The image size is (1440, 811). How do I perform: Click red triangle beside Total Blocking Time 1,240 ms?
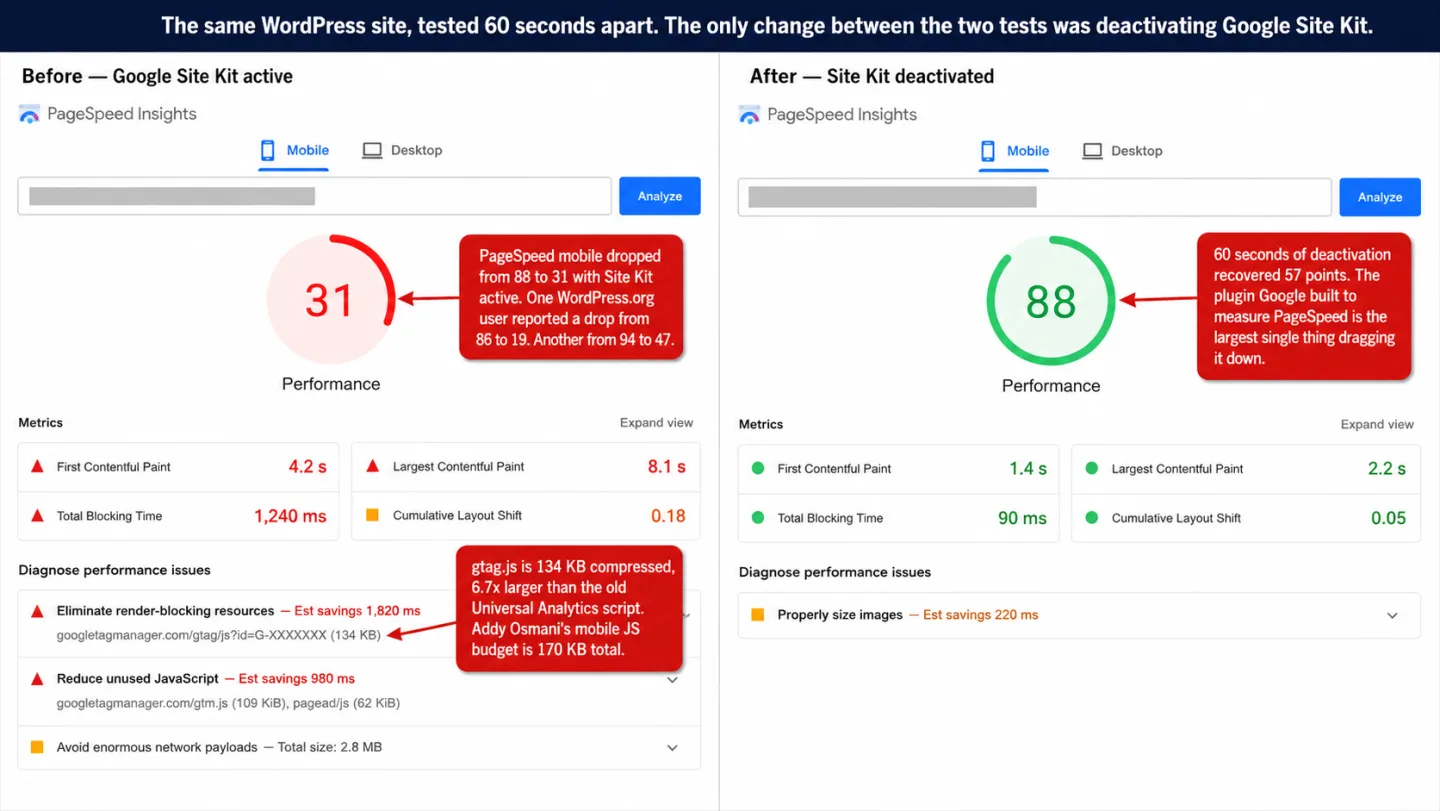click(37, 516)
